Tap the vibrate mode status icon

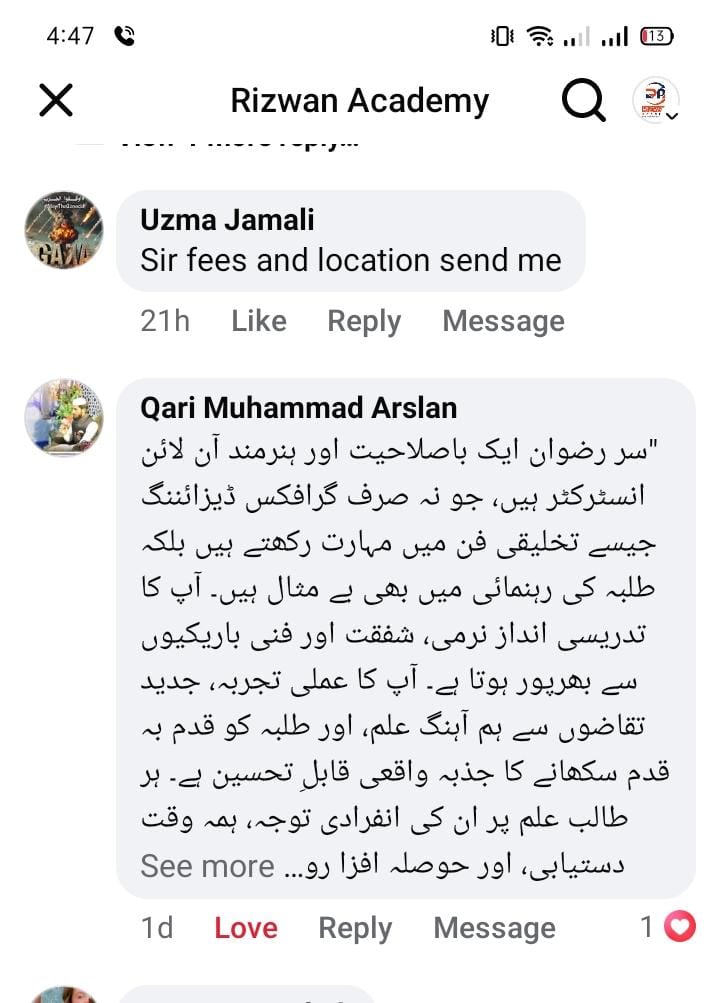pyautogui.click(x=501, y=37)
